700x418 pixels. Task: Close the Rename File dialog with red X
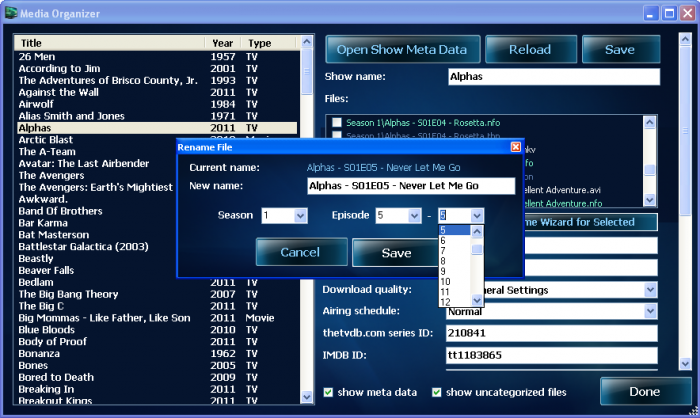[516, 147]
